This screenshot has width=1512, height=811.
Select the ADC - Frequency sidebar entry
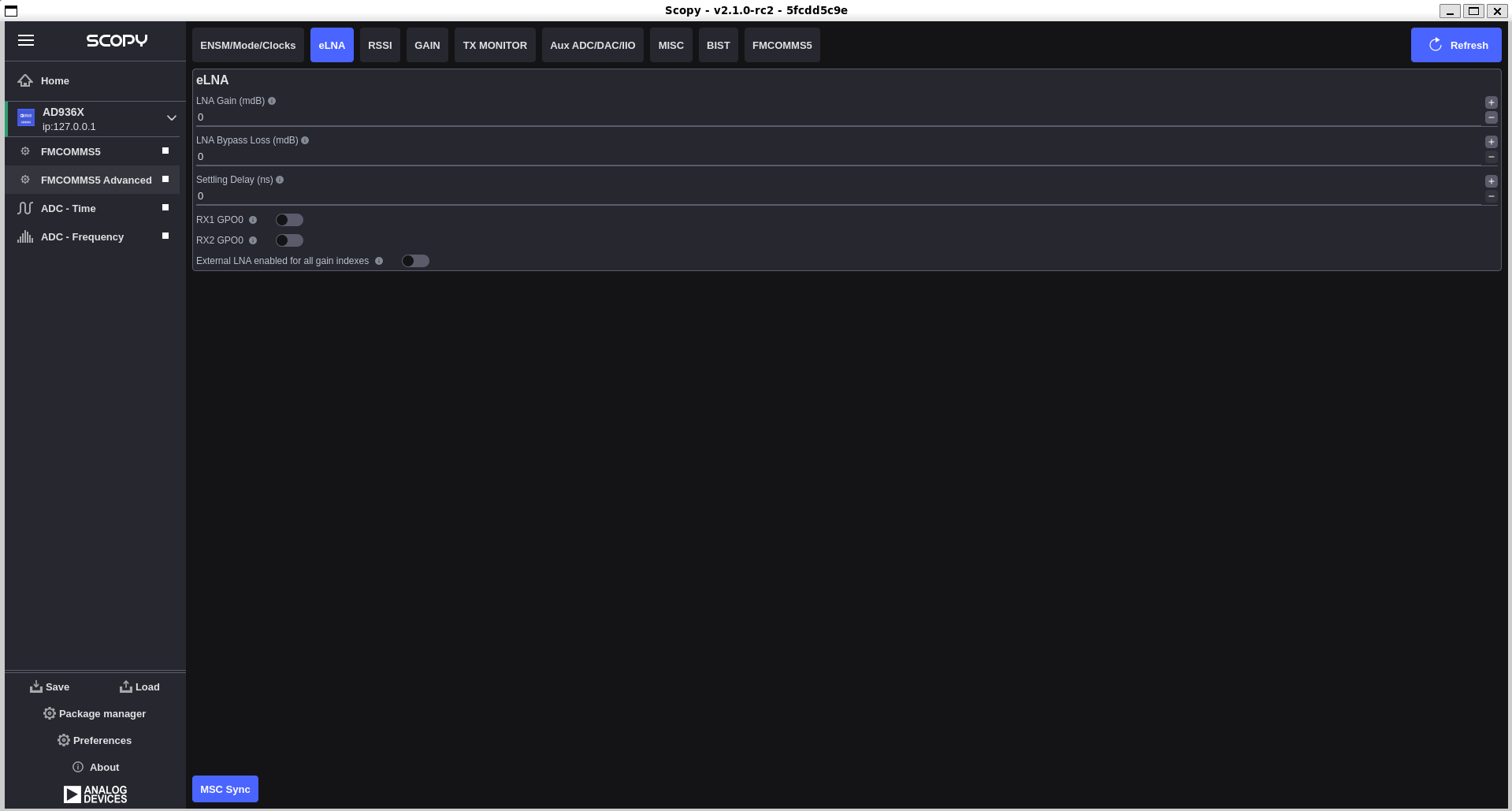[93, 236]
